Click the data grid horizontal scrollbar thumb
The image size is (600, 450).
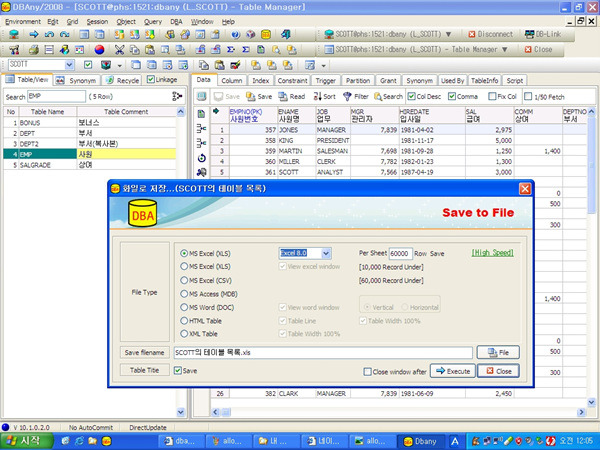(x=226, y=412)
